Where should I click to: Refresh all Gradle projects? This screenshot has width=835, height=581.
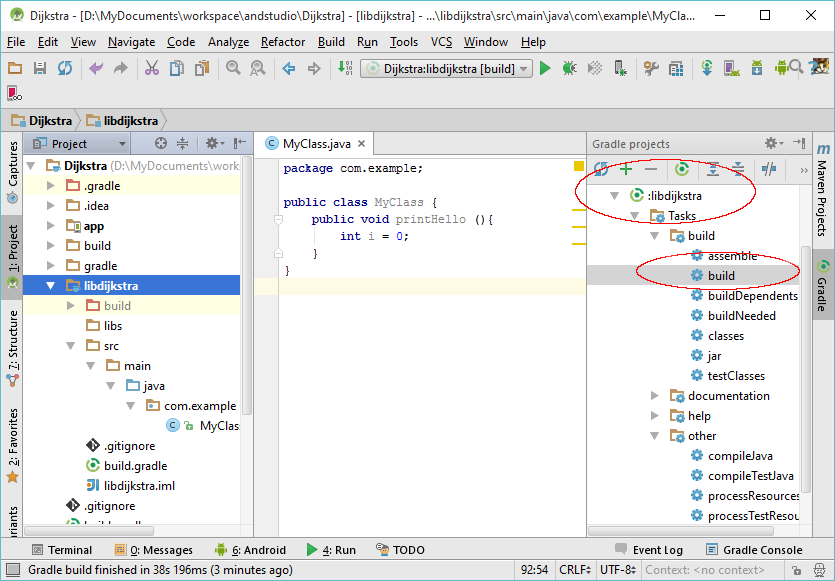coord(599,170)
